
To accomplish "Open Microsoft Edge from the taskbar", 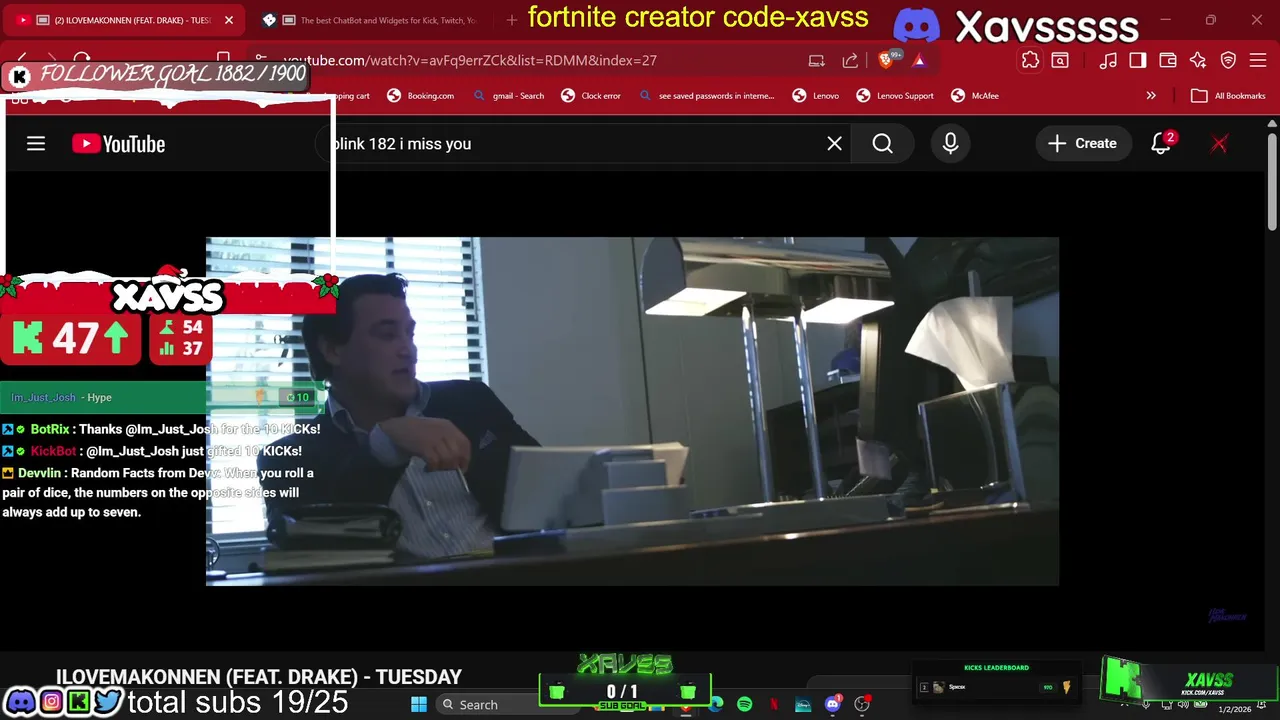I will pyautogui.click(x=716, y=704).
